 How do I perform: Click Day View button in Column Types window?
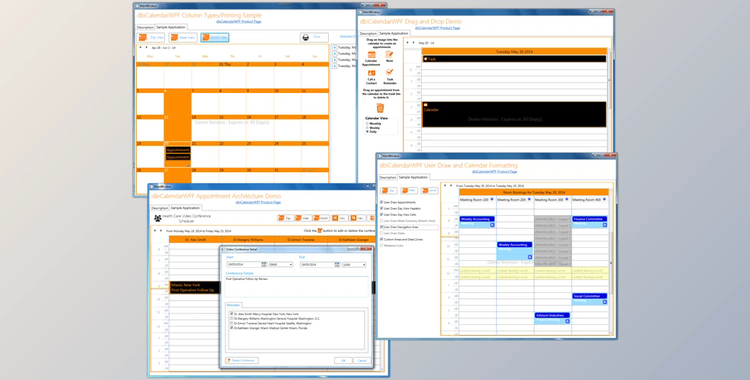(x=151, y=37)
